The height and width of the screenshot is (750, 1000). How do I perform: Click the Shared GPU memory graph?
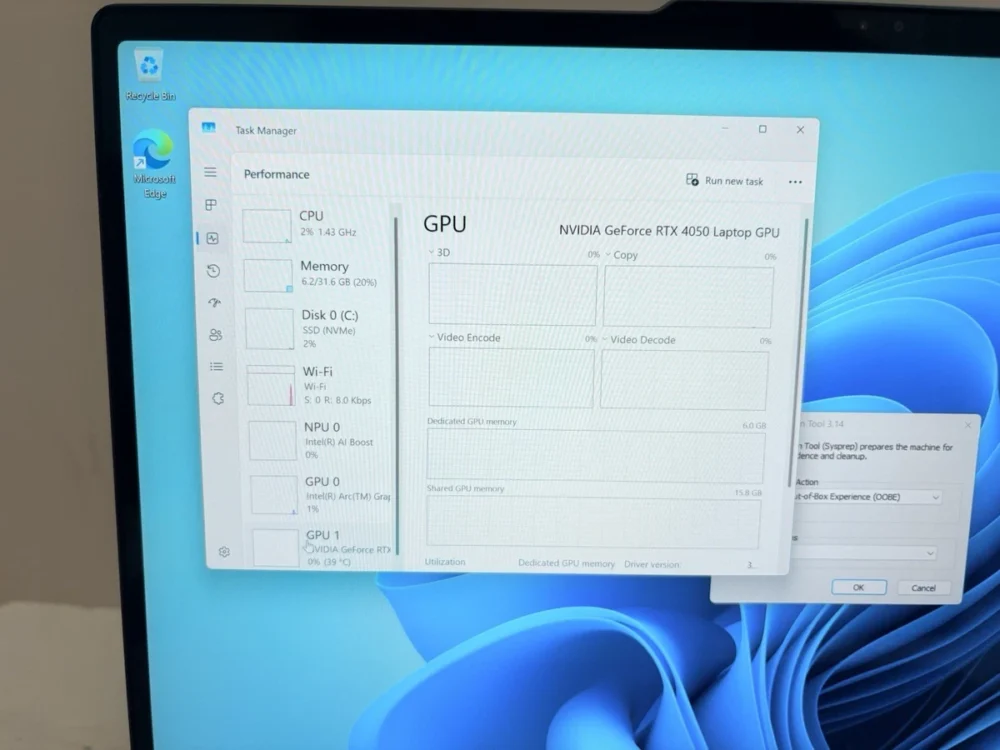point(592,522)
